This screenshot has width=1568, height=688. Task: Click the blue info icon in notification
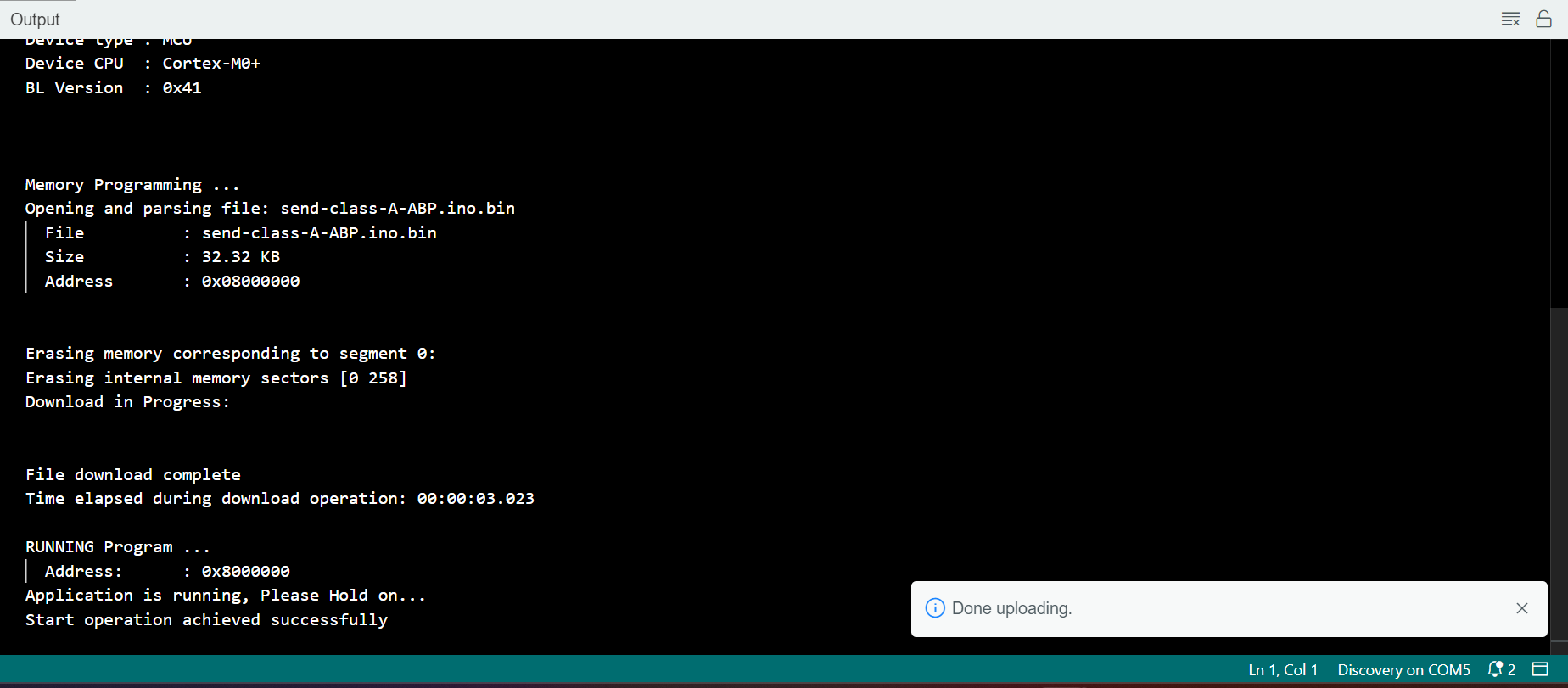tap(935, 608)
